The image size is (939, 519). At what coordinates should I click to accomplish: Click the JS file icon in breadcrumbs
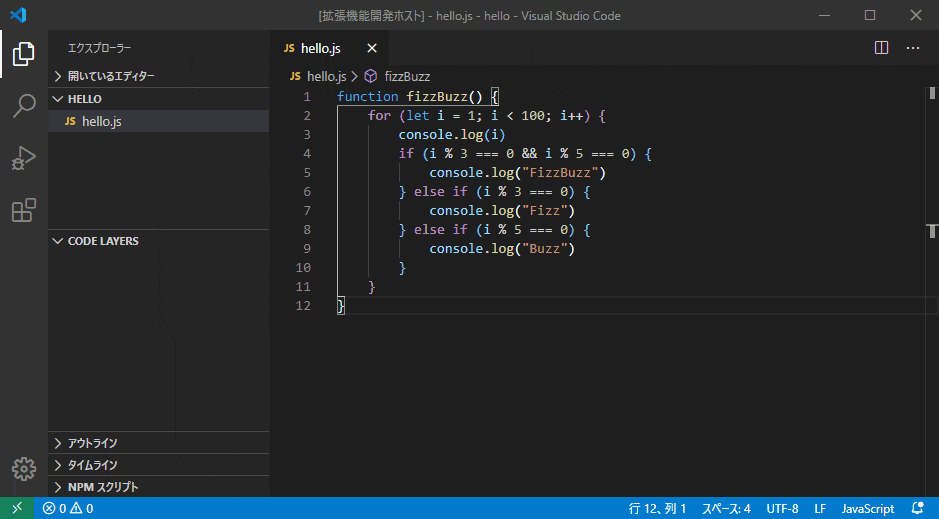pyautogui.click(x=295, y=76)
